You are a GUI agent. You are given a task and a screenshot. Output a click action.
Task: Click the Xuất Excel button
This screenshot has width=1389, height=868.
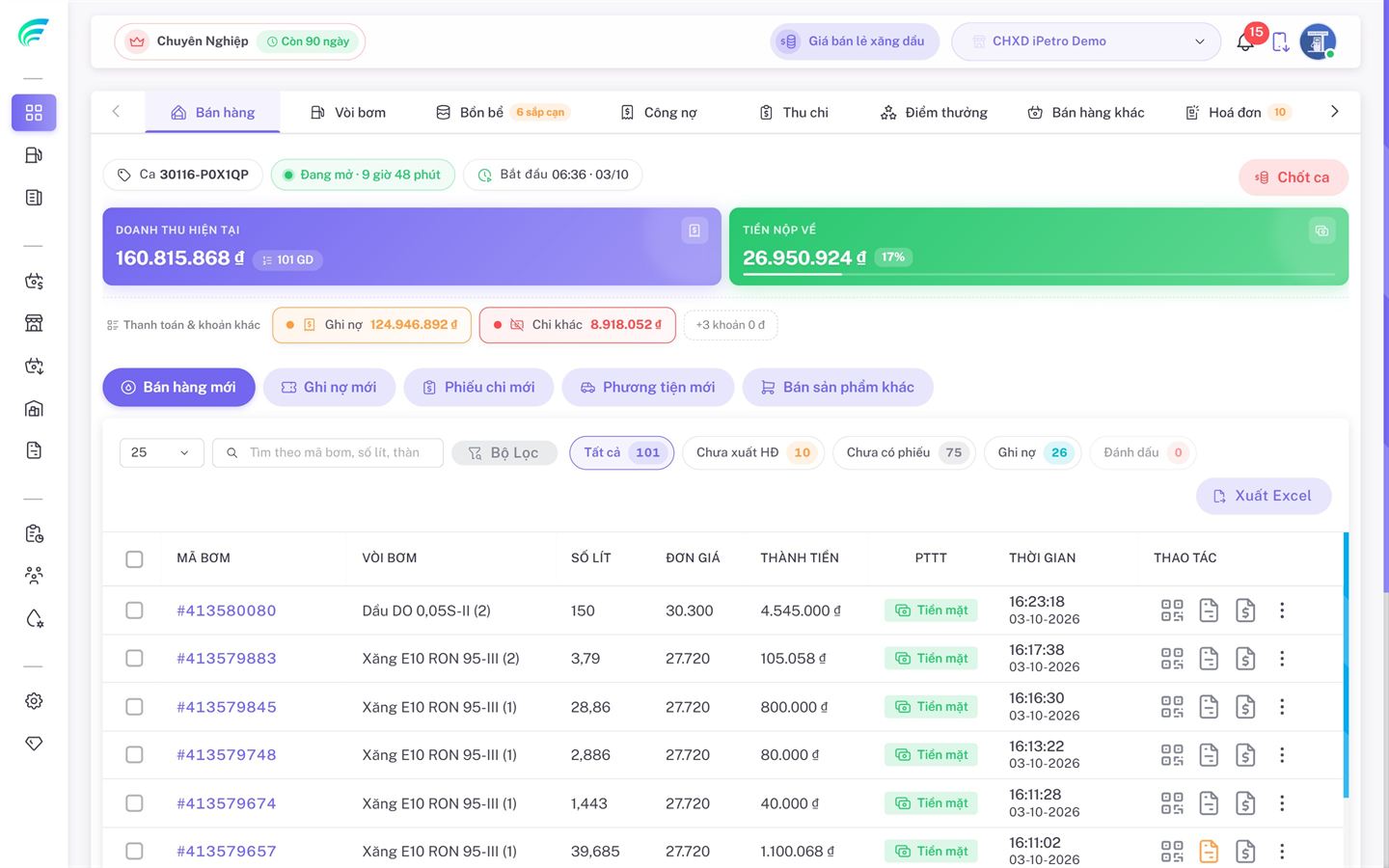click(x=1264, y=496)
